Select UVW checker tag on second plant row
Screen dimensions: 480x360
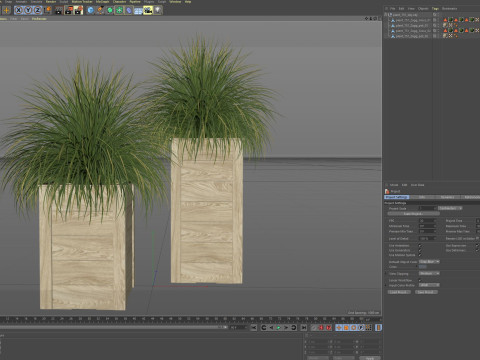tap(450, 25)
